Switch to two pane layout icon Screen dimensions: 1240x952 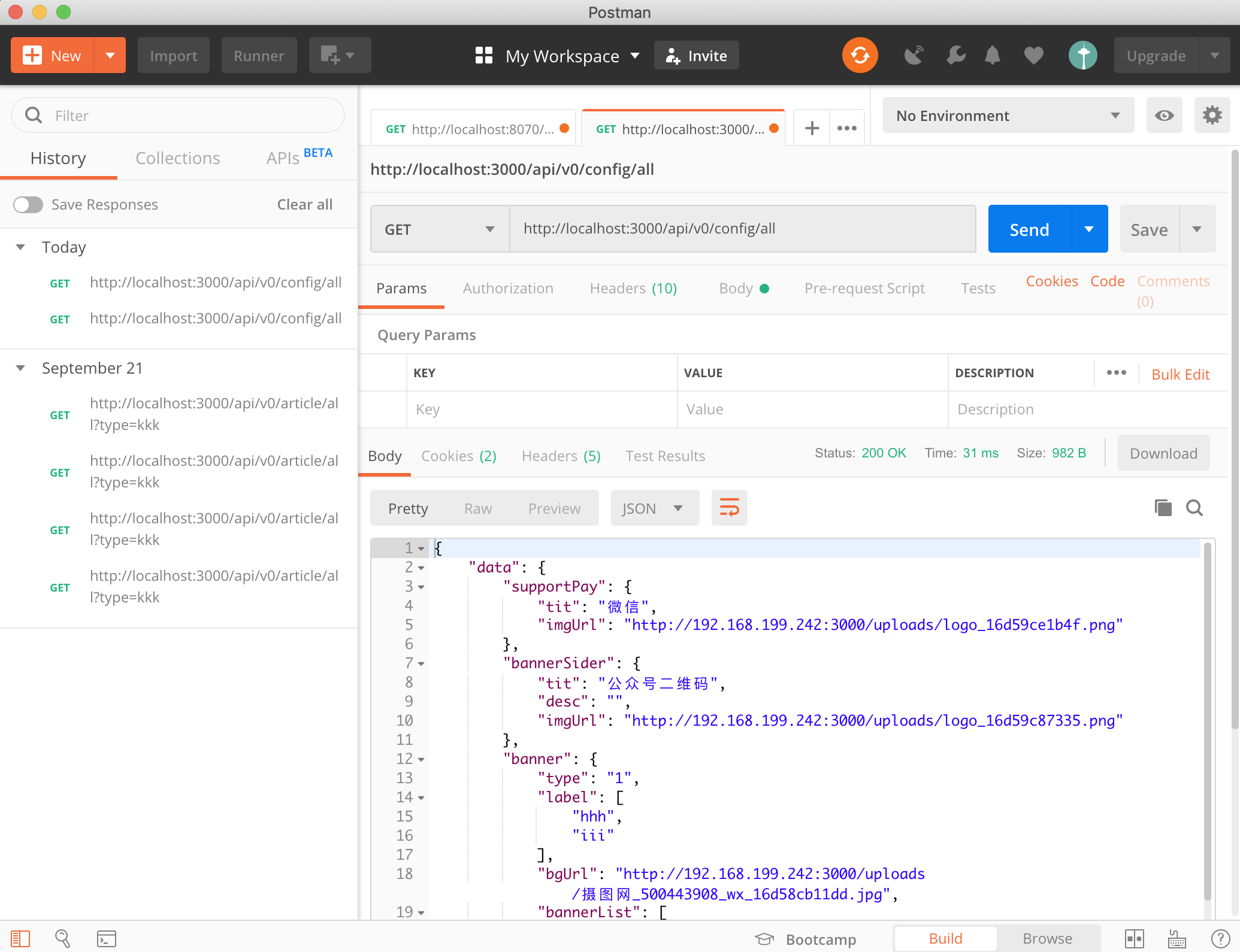click(1135, 938)
